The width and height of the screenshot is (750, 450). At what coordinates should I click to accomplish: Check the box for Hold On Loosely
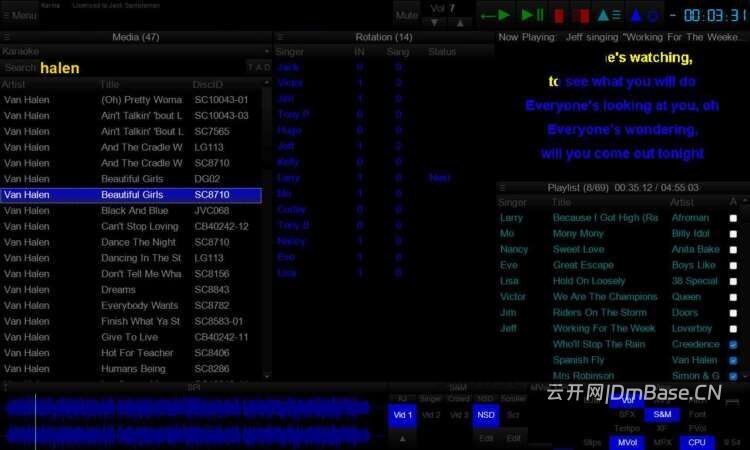[733, 281]
